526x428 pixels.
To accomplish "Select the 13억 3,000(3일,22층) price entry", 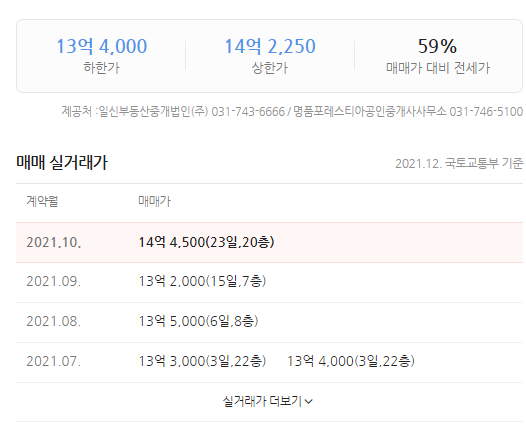I will pos(202,362).
